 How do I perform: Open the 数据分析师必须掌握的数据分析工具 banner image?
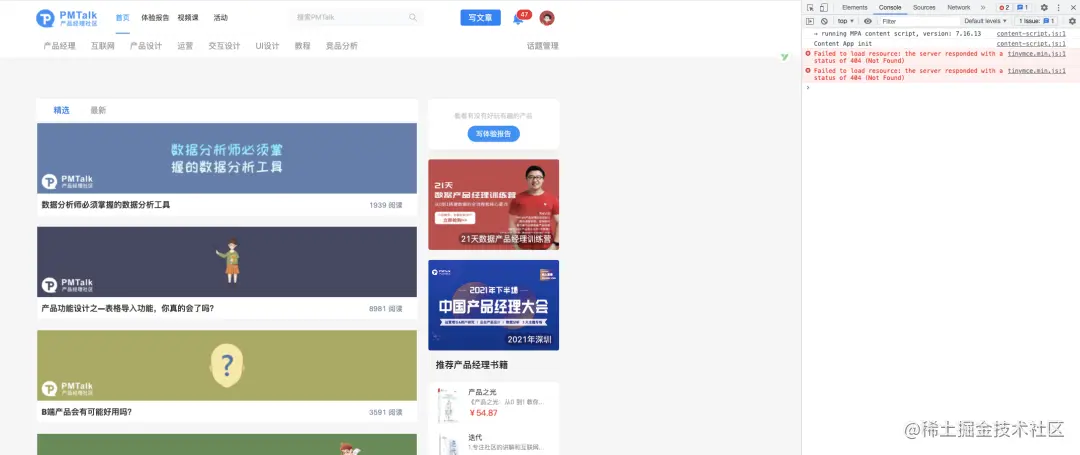click(x=227, y=158)
